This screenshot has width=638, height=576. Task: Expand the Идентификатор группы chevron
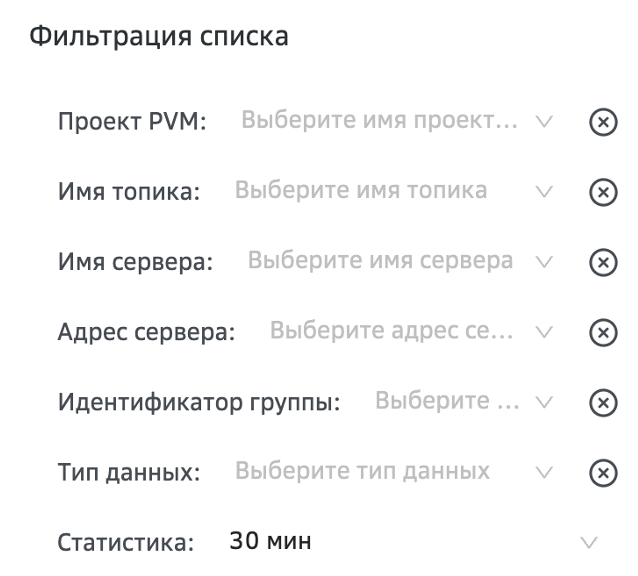coord(544,402)
